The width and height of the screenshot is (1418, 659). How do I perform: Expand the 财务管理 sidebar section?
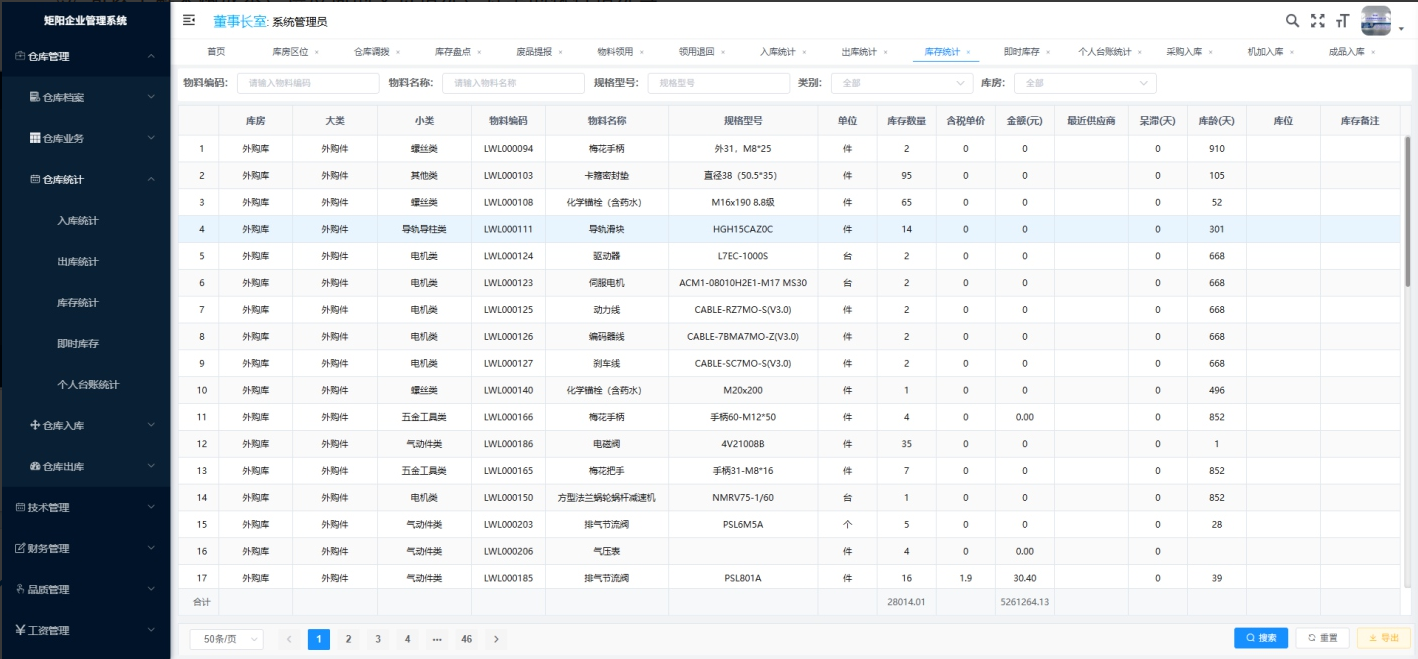tap(85, 549)
